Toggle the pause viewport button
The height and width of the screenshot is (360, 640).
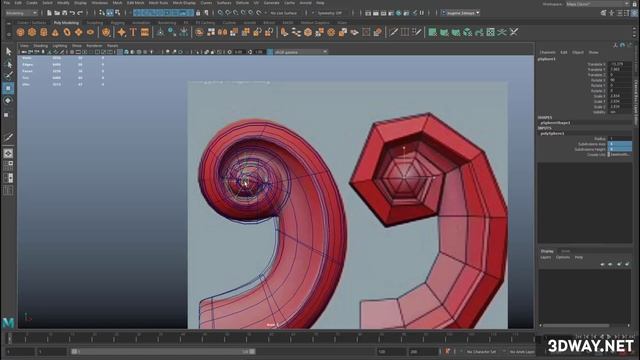coord(422,13)
